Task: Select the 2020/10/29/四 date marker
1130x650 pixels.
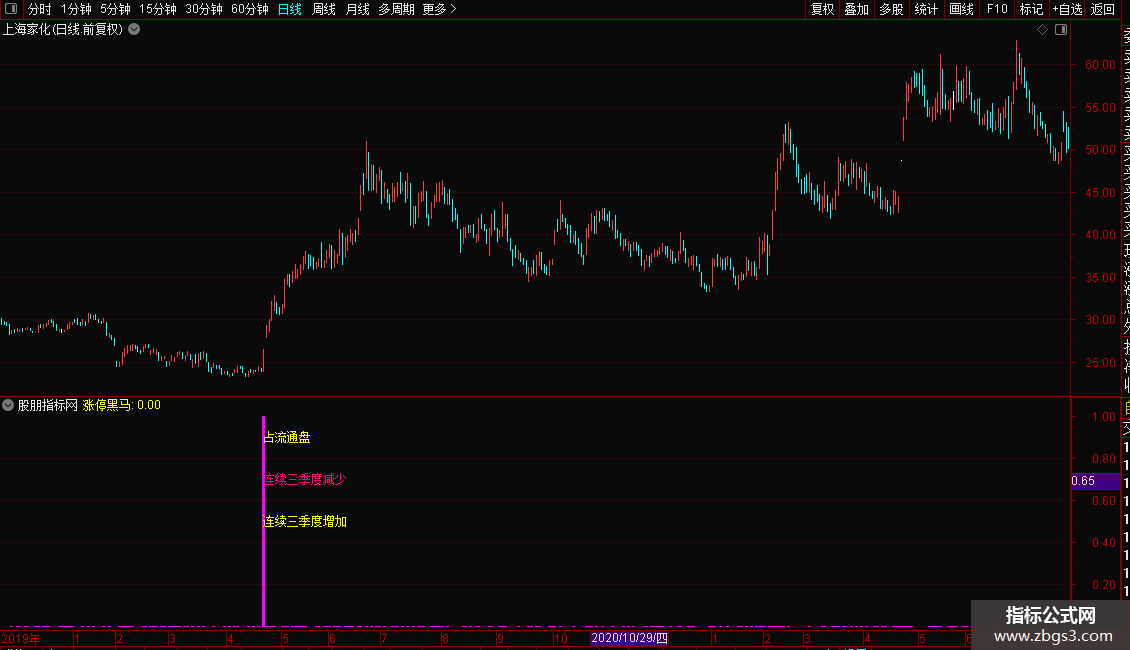Action: point(629,638)
